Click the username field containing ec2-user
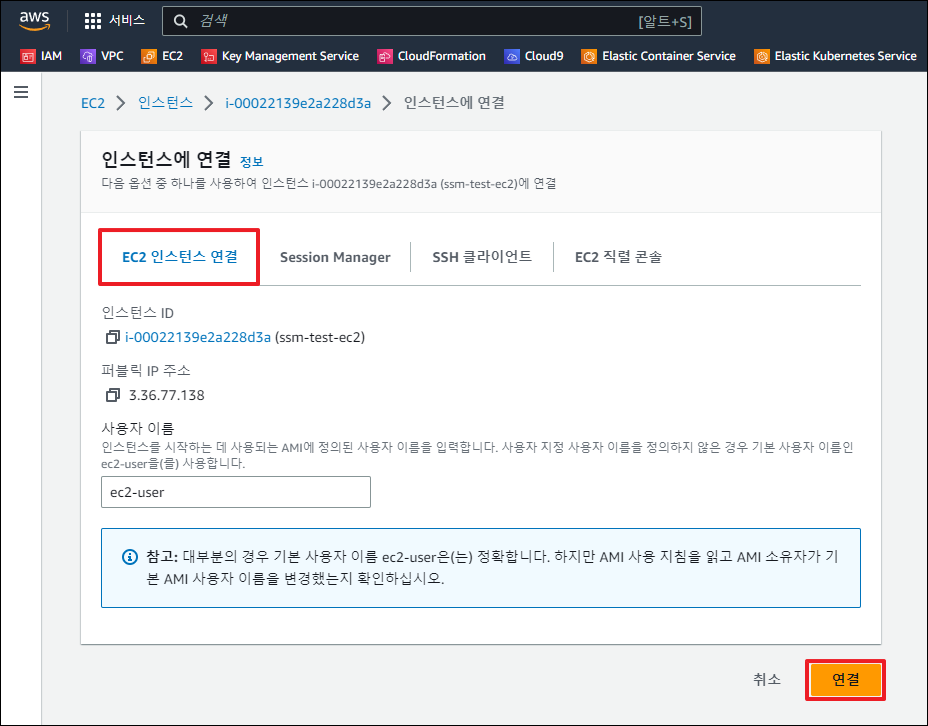The image size is (928, 726). (x=236, y=492)
